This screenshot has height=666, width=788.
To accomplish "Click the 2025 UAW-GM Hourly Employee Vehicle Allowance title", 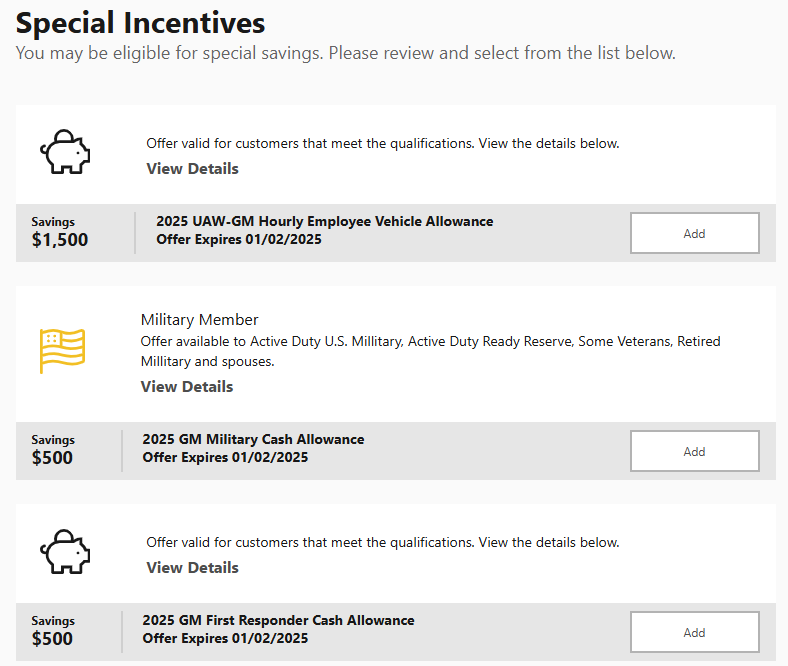I will click(324, 221).
